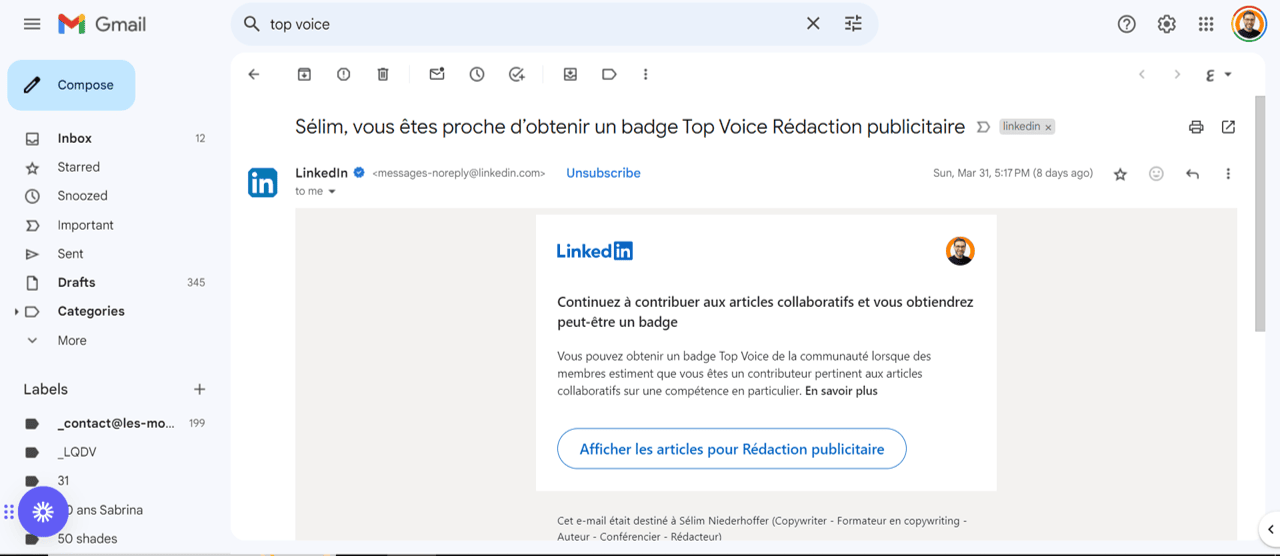Click the search magnifier icon
Screen dimensions: 1280x556
coord(252,24)
